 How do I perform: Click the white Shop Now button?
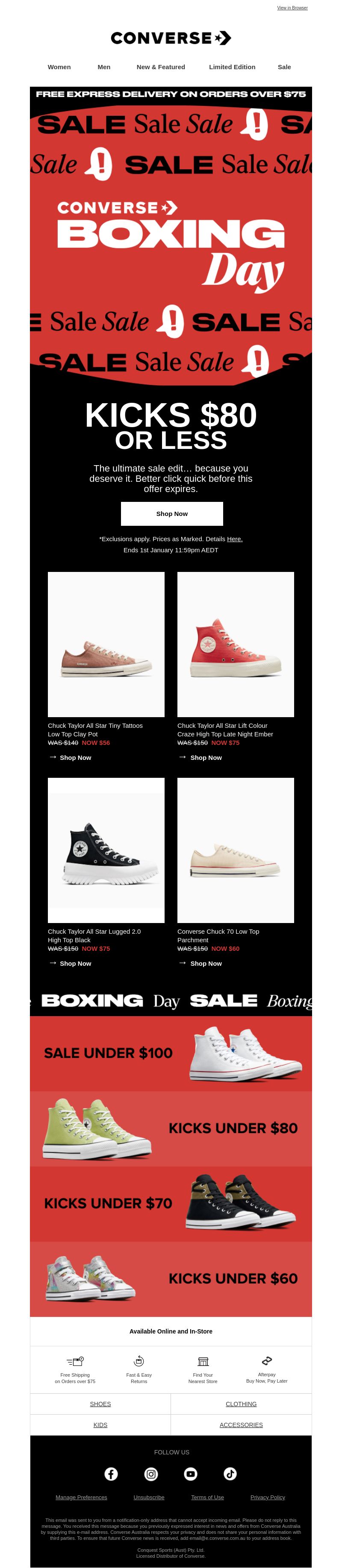[x=172, y=514]
